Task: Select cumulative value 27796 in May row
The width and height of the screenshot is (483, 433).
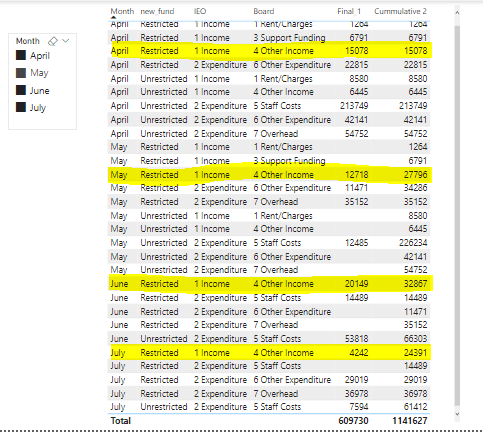Action: [415, 175]
